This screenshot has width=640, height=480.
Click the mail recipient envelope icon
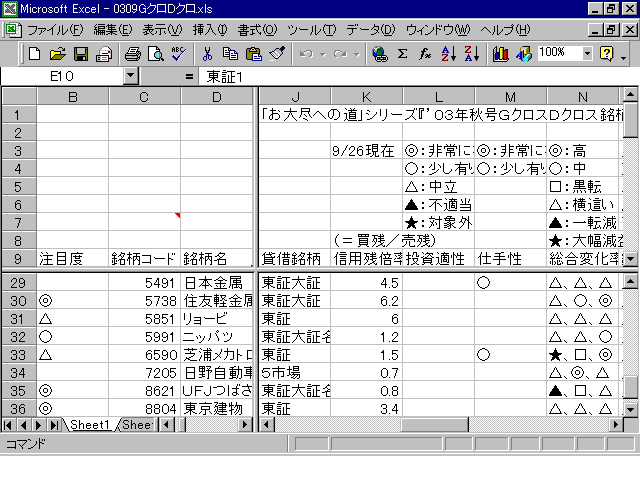tap(104, 54)
